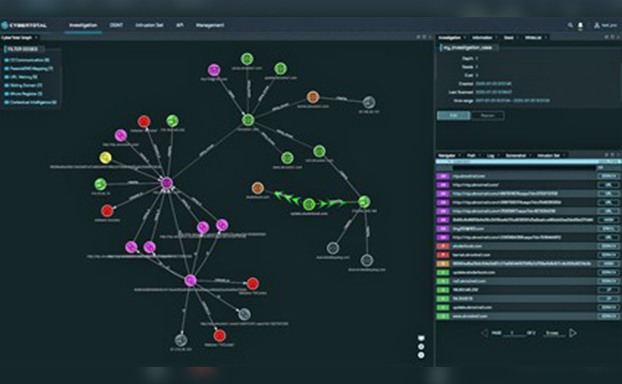Switch to the Intrusion Set top menu
The height and width of the screenshot is (384, 622).
pos(149,25)
